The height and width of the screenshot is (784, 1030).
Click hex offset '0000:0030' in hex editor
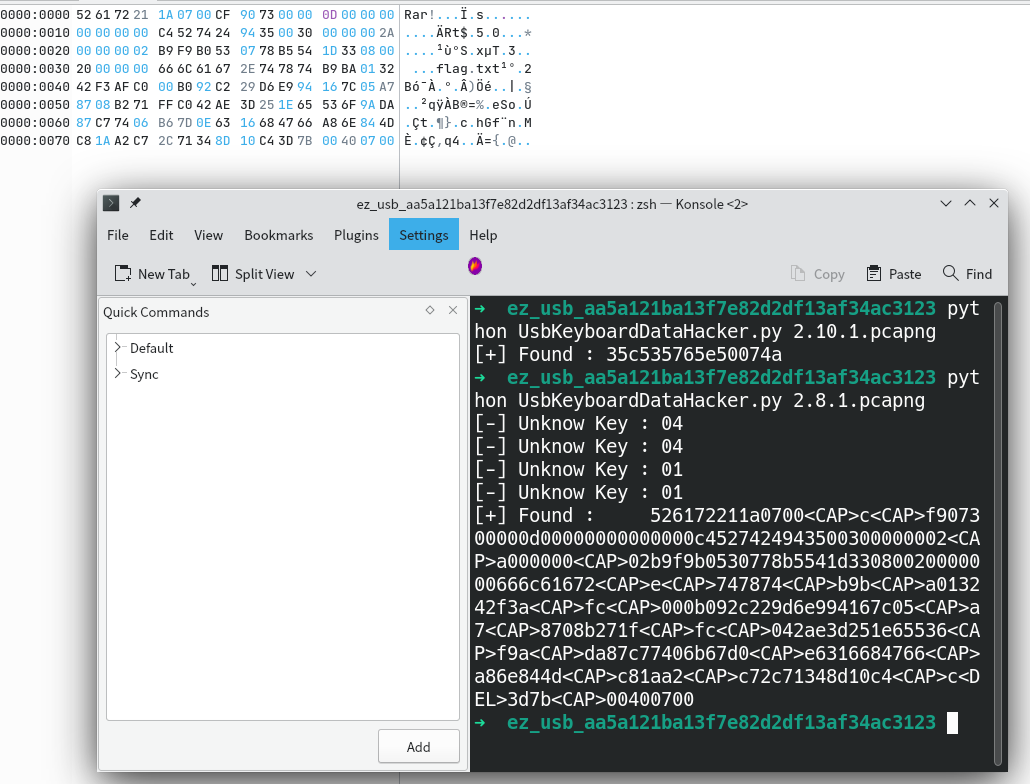point(35,68)
